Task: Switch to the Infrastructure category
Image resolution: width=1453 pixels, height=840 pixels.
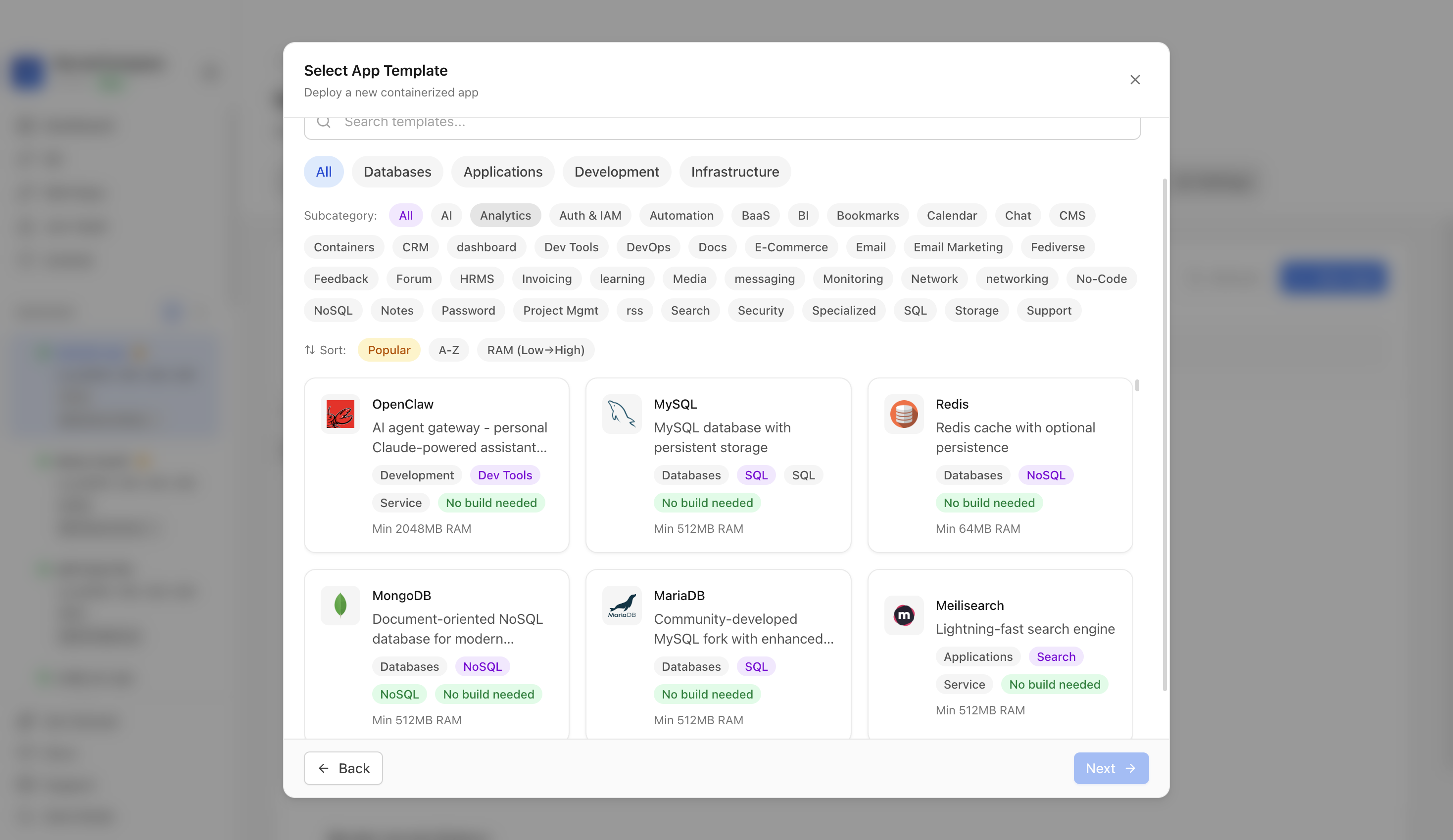Action: pyautogui.click(x=734, y=172)
